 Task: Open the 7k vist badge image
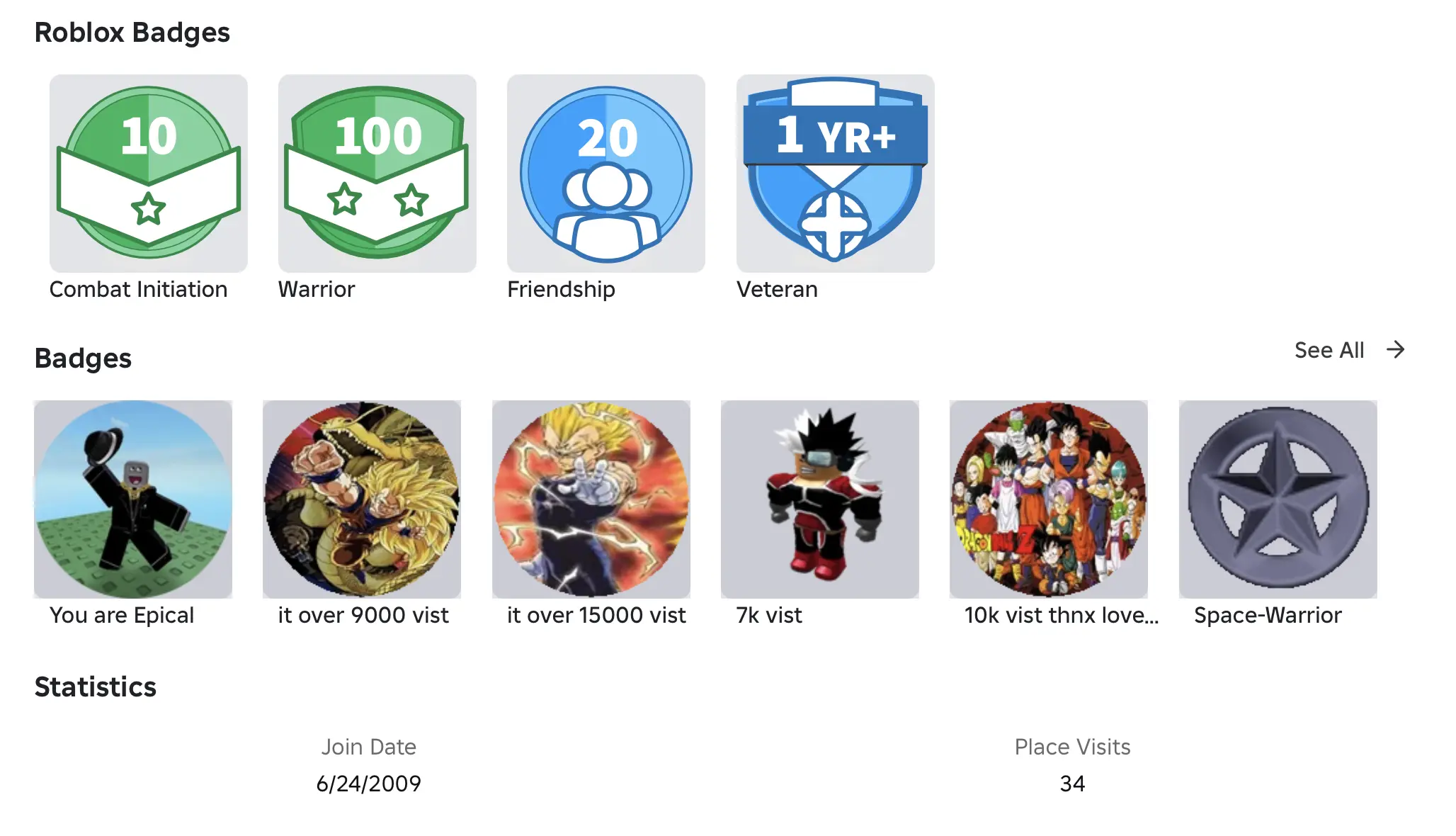click(819, 499)
